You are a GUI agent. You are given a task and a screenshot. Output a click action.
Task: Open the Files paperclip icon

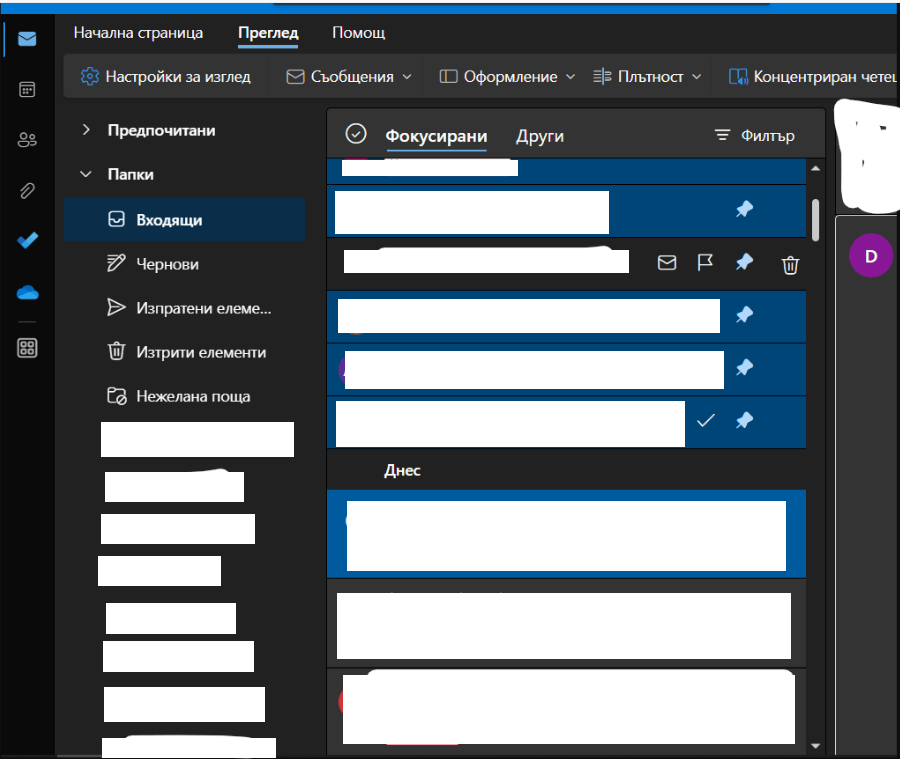27,190
